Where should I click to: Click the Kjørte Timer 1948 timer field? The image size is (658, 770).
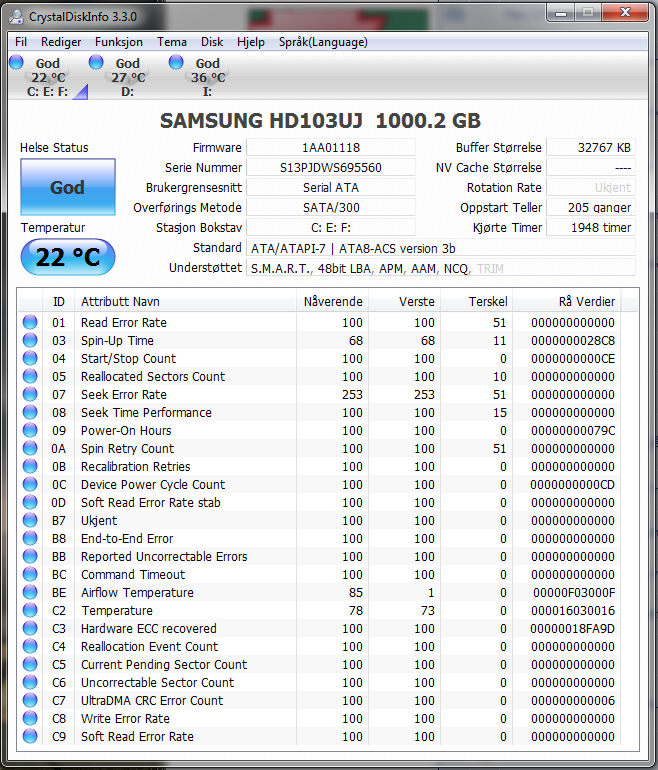591,228
